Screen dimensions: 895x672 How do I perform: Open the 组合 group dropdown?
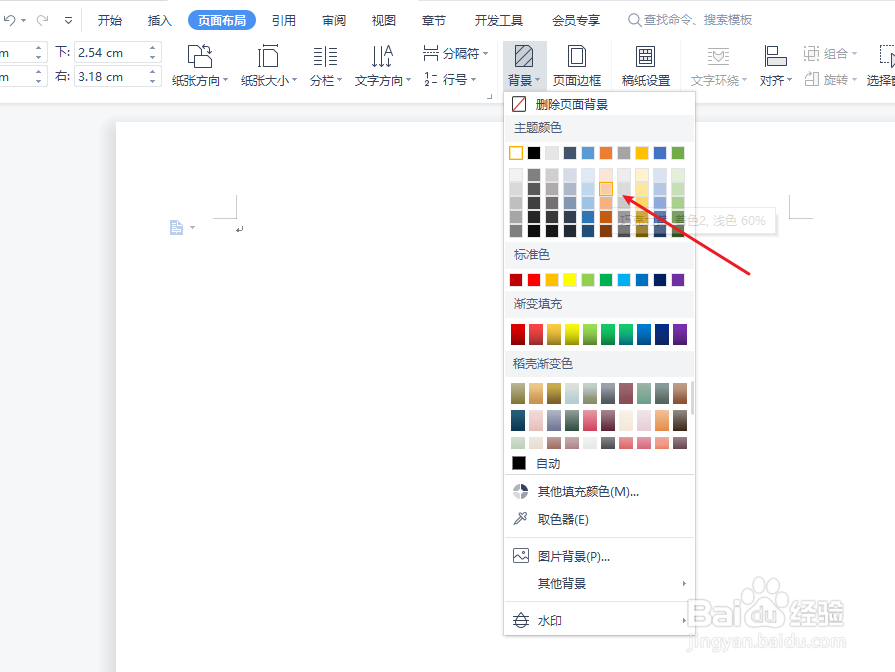coord(831,54)
